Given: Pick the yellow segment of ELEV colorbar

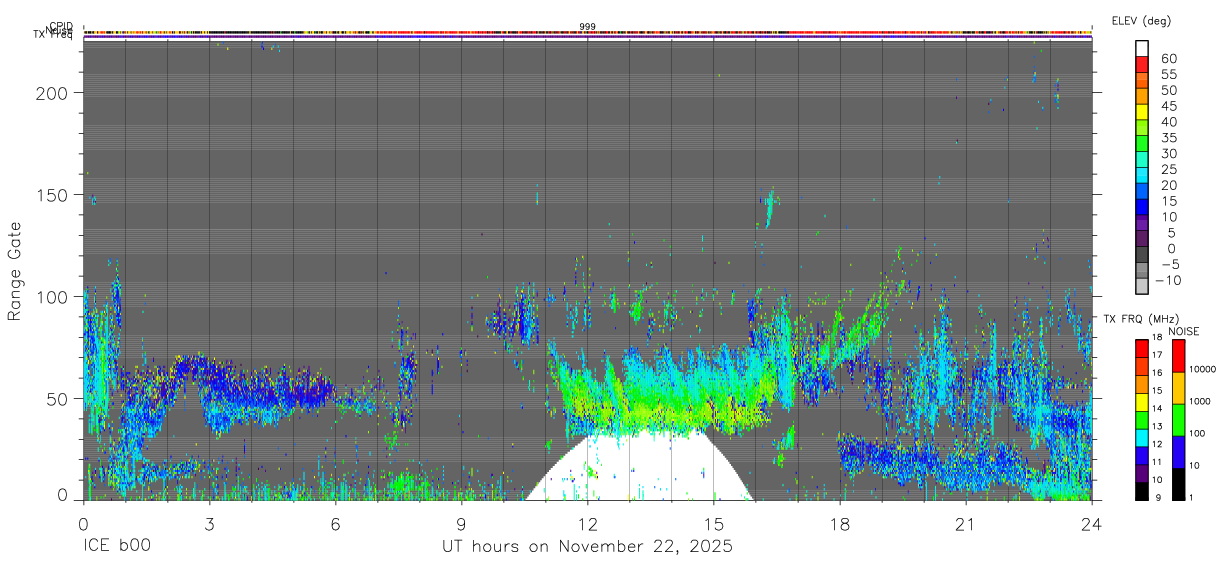Looking at the screenshot, I should [x=1142, y=112].
